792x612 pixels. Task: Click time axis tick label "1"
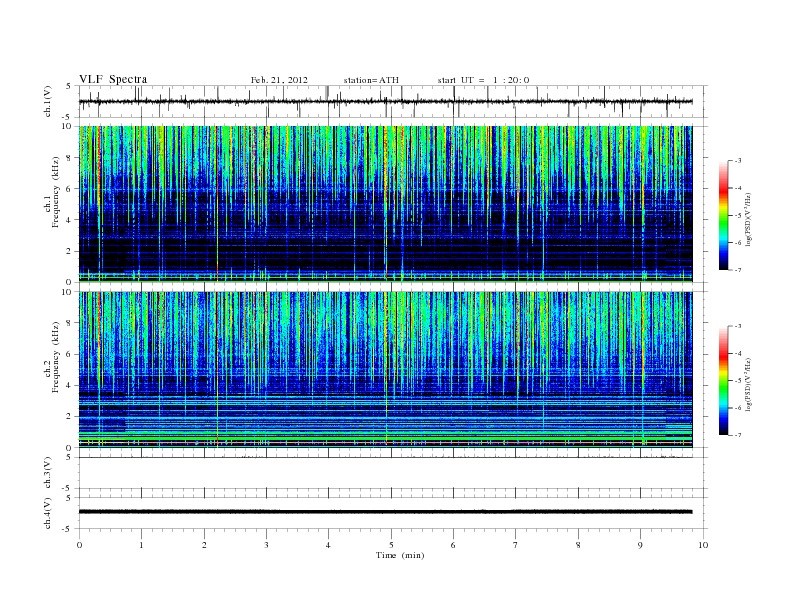click(141, 545)
